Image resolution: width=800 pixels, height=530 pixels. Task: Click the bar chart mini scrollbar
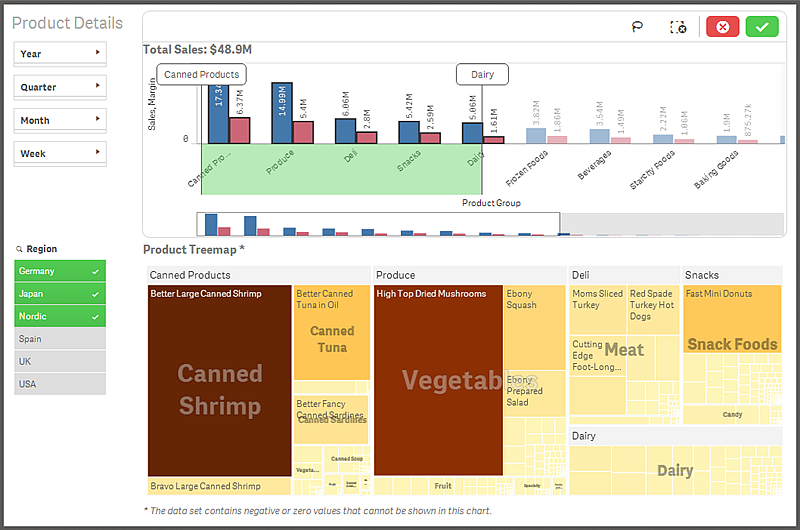(380, 225)
